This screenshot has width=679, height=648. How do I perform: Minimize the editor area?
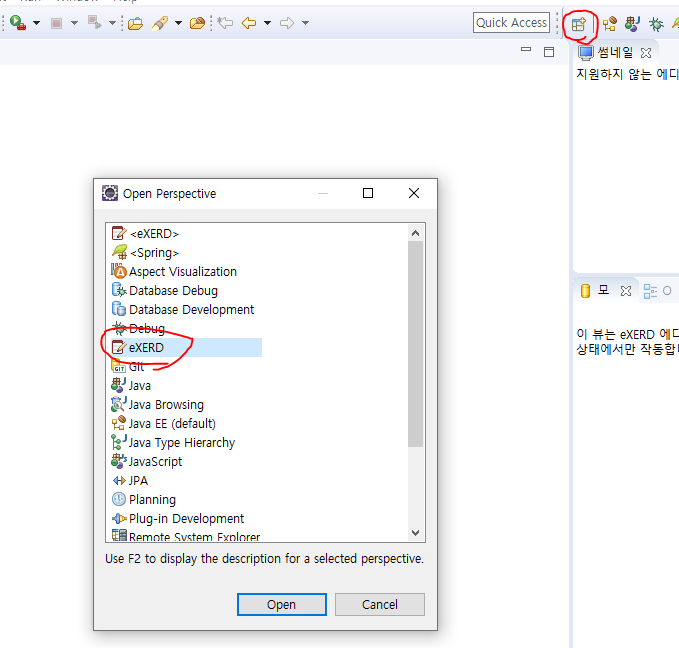pos(526,50)
